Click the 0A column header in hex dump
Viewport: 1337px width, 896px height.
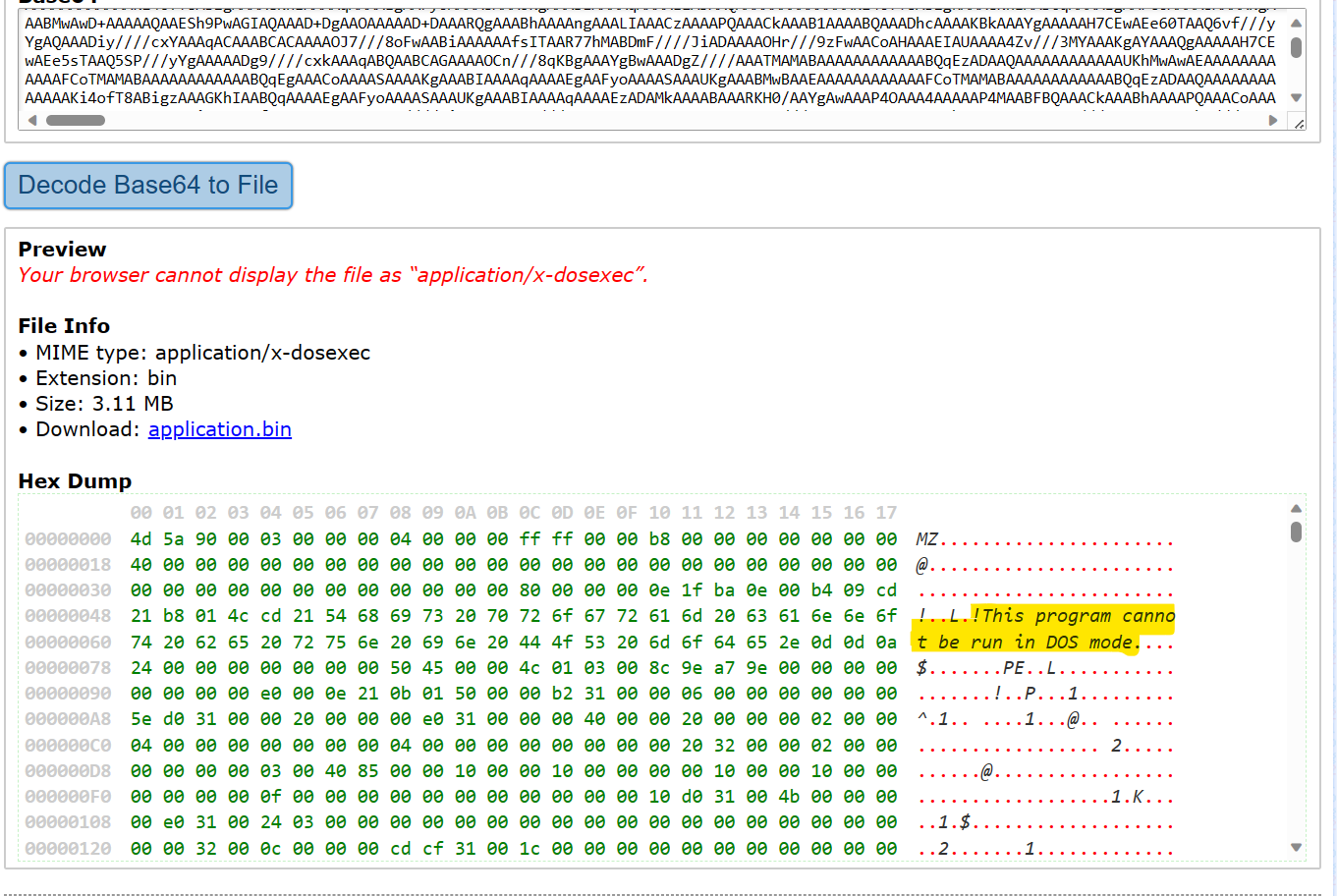(465, 513)
